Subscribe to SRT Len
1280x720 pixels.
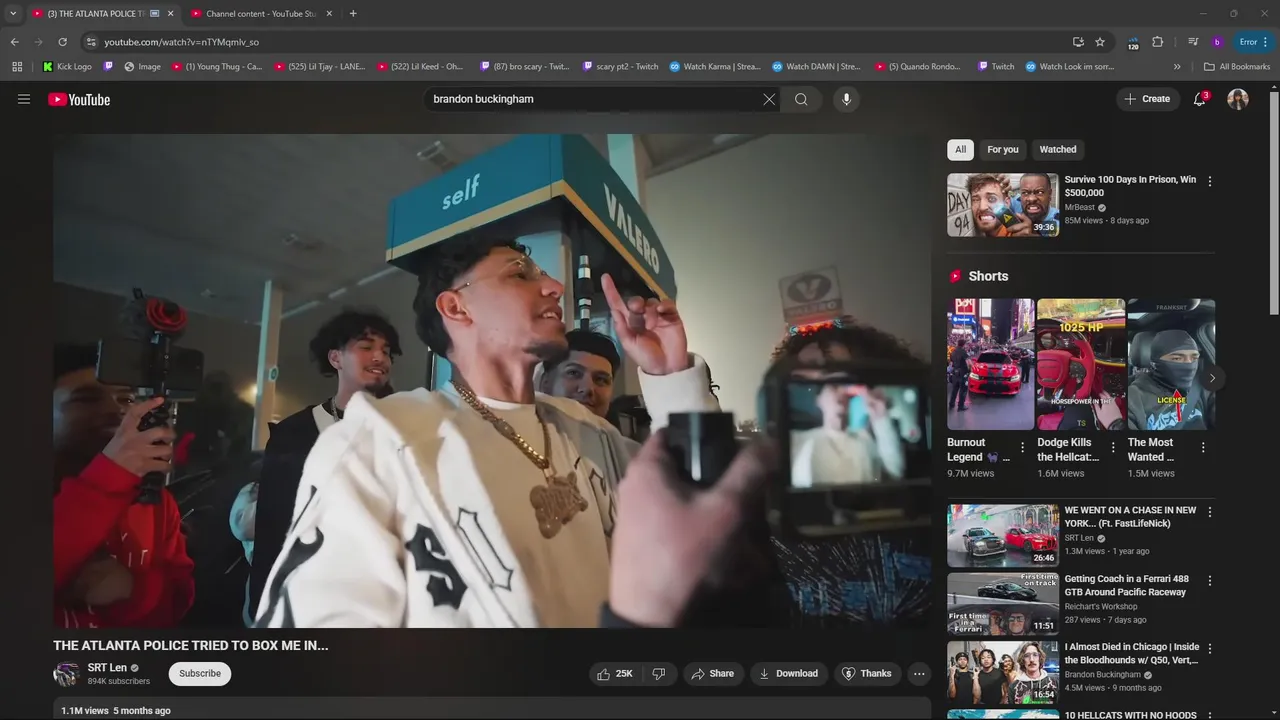[200, 674]
